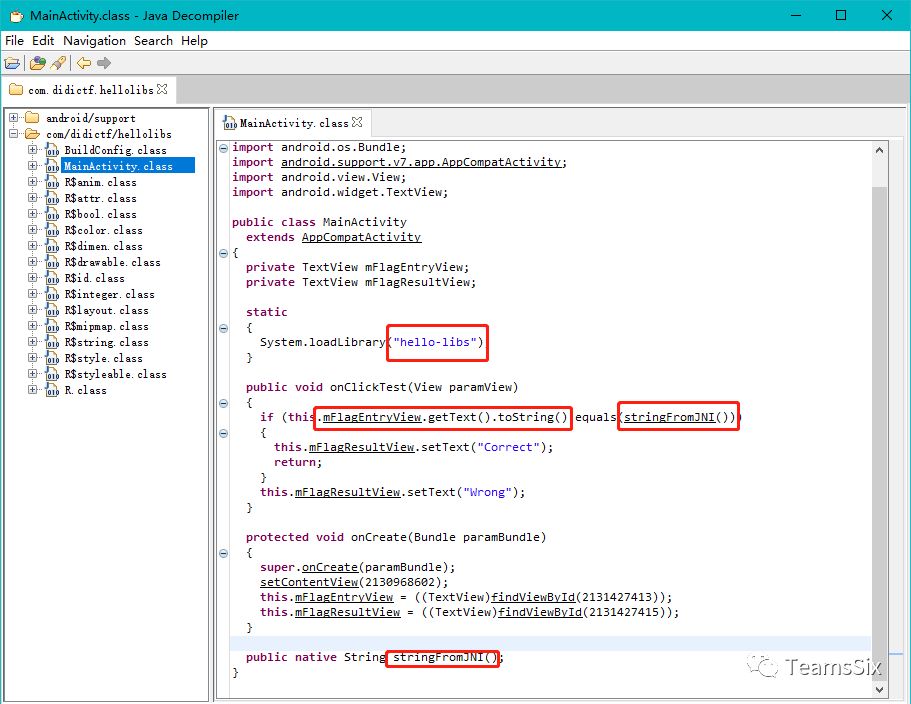Collapse the onClickTest method fold marker
Image resolution: width=911 pixels, height=704 pixels.
tap(224, 403)
